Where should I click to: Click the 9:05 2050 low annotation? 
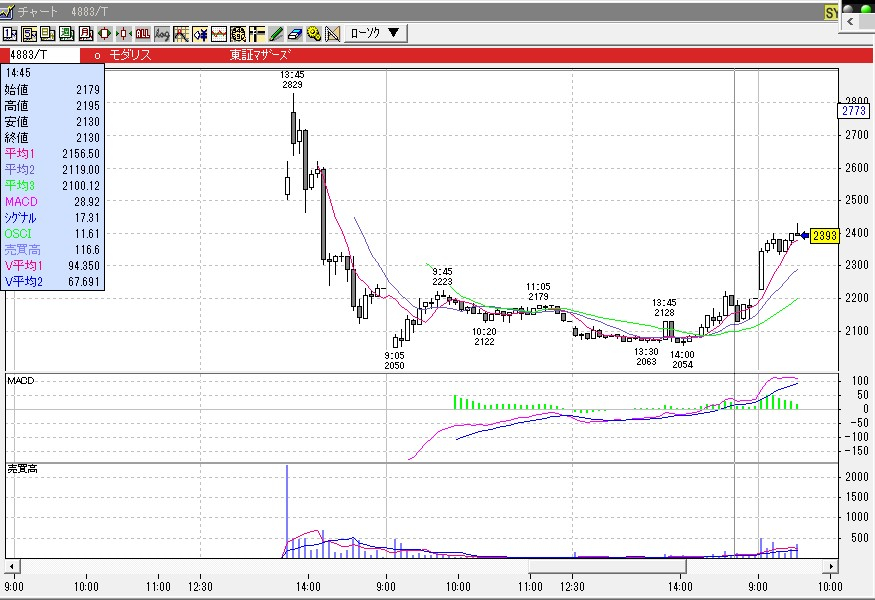[395, 361]
